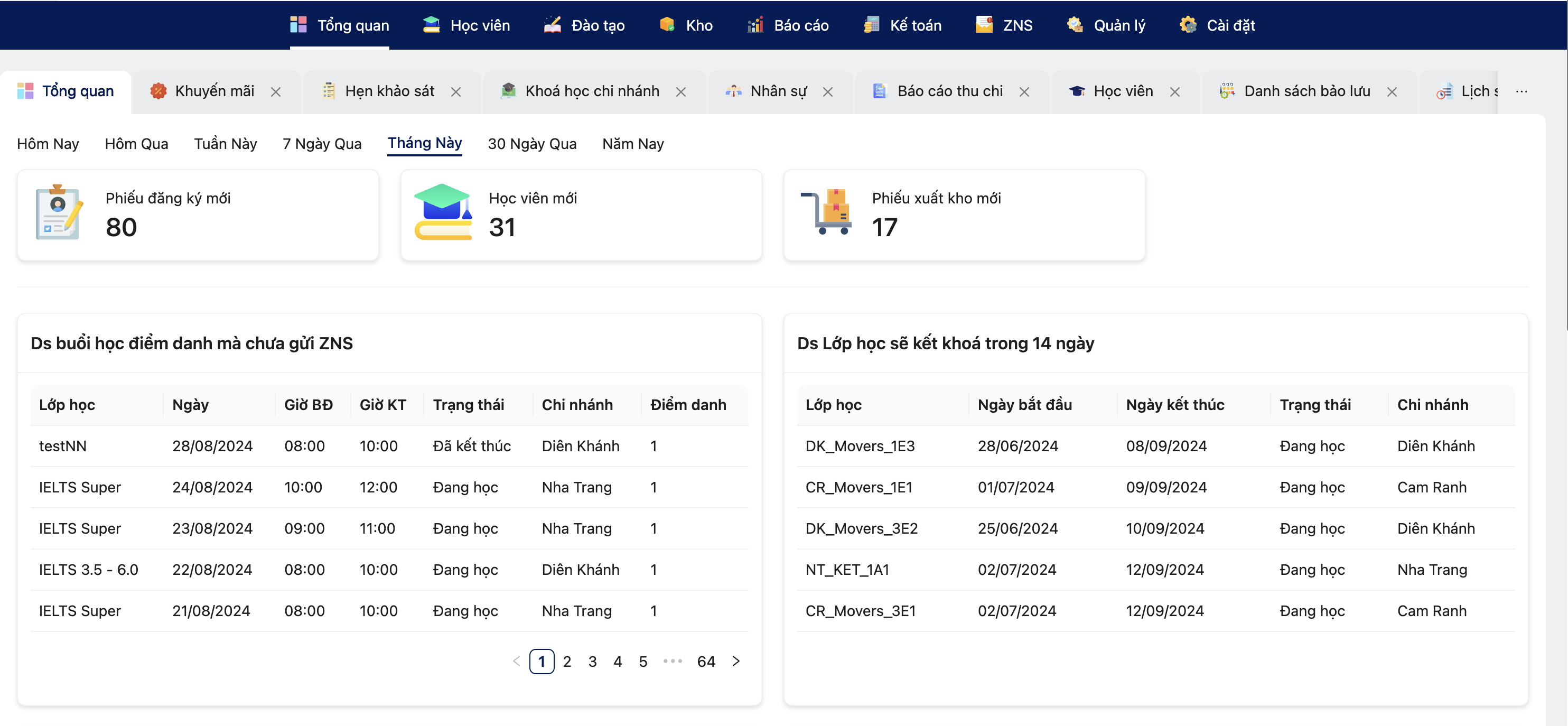The width and height of the screenshot is (1568, 726).
Task: Go to last pagination page 64
Action: [706, 661]
